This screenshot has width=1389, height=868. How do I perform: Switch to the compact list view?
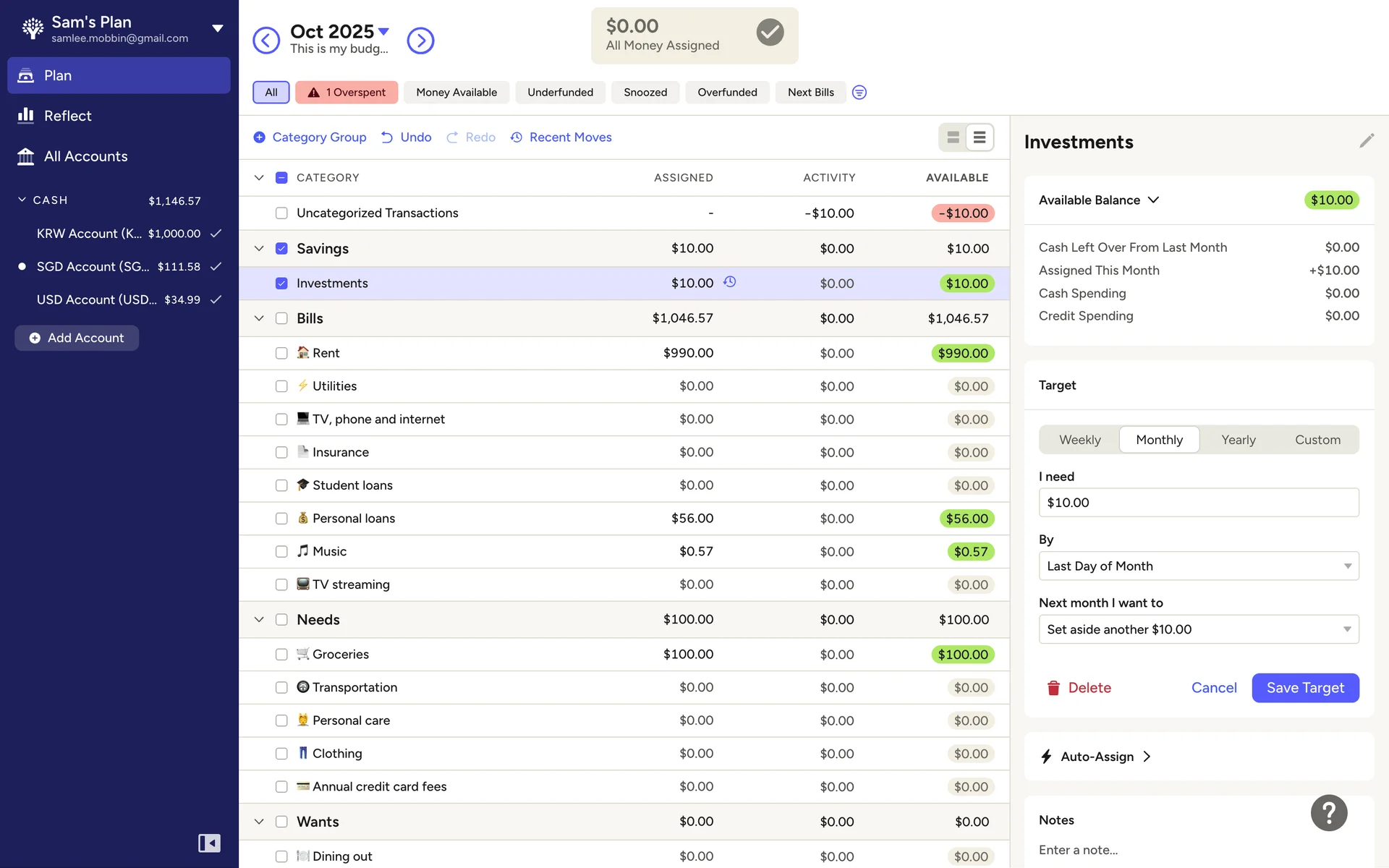(x=980, y=137)
